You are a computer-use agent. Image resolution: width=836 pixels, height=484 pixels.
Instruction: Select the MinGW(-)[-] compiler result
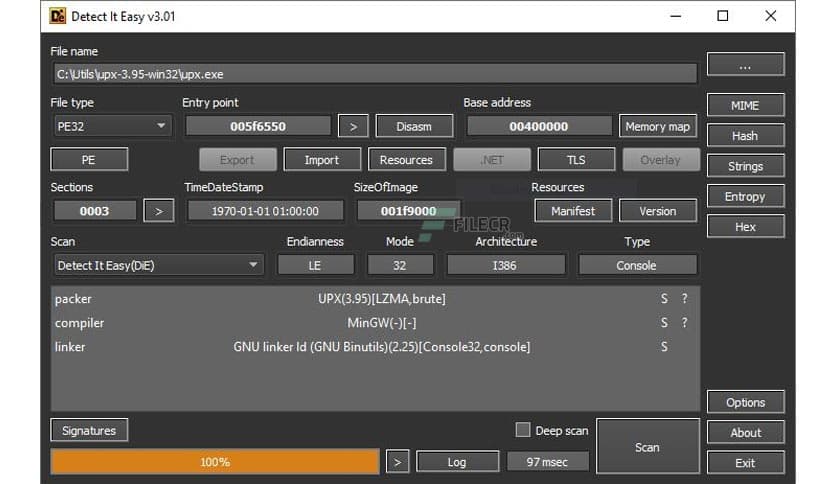point(382,322)
